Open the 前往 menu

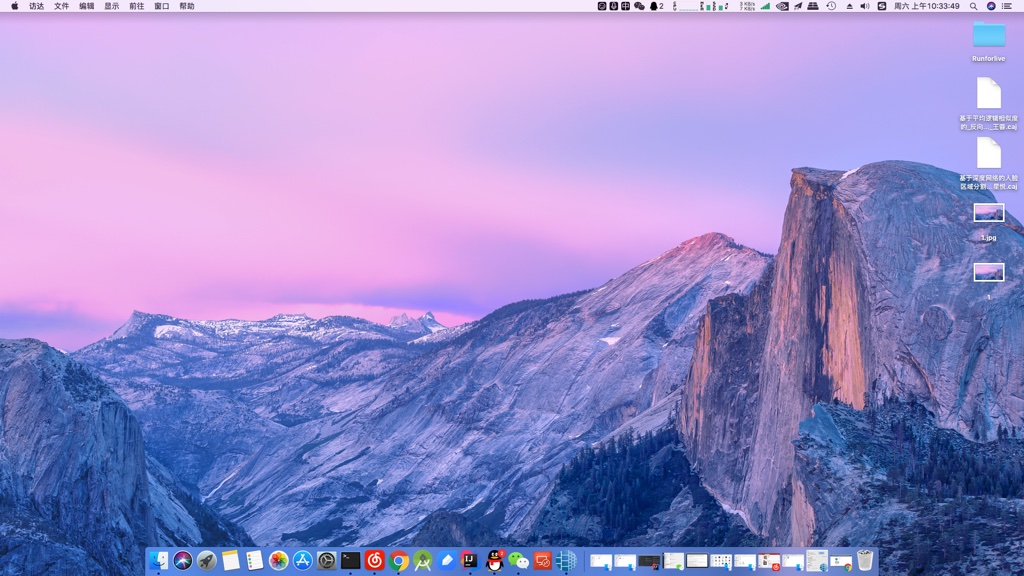point(136,6)
